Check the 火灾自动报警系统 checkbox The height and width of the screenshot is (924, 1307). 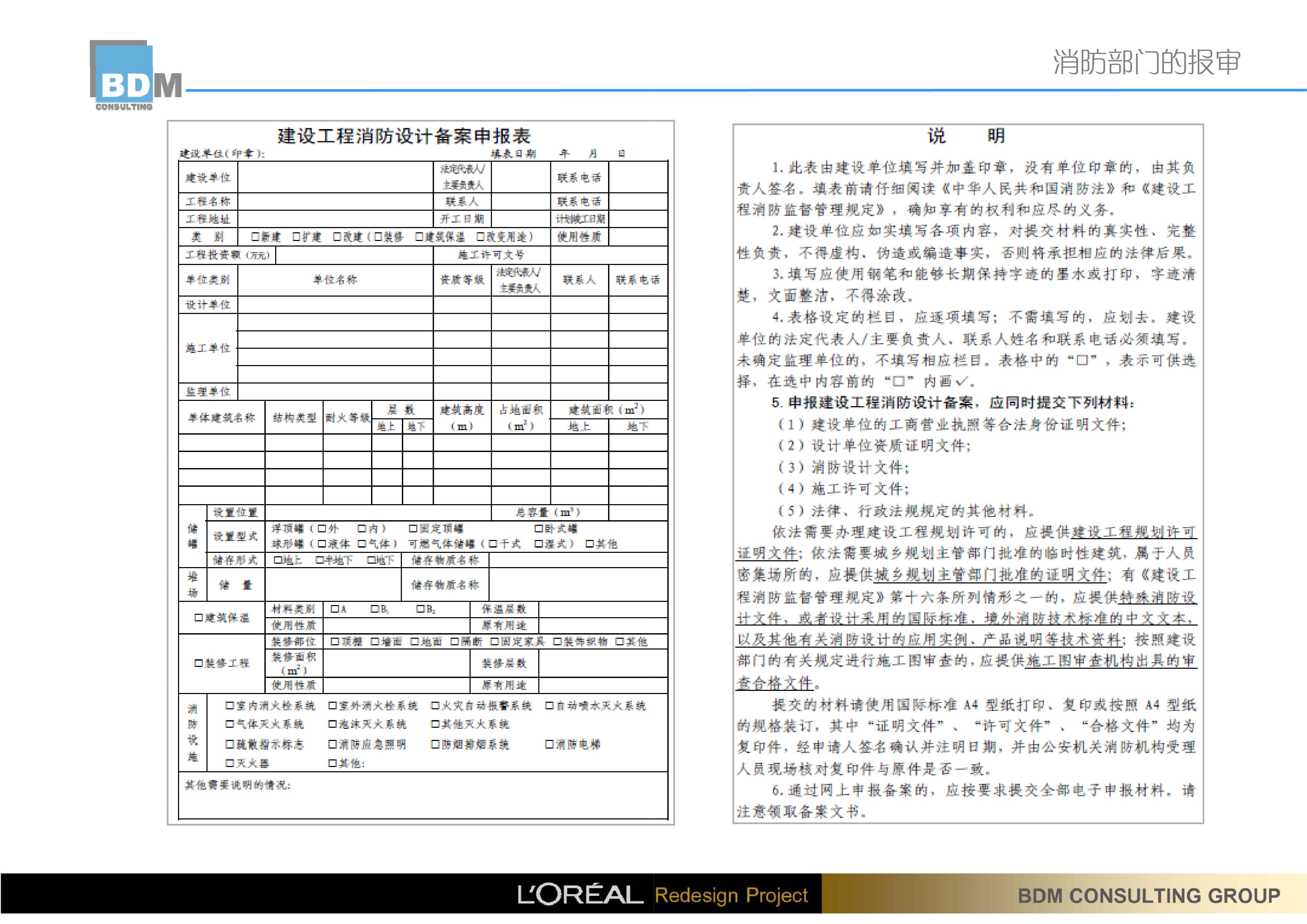435,706
